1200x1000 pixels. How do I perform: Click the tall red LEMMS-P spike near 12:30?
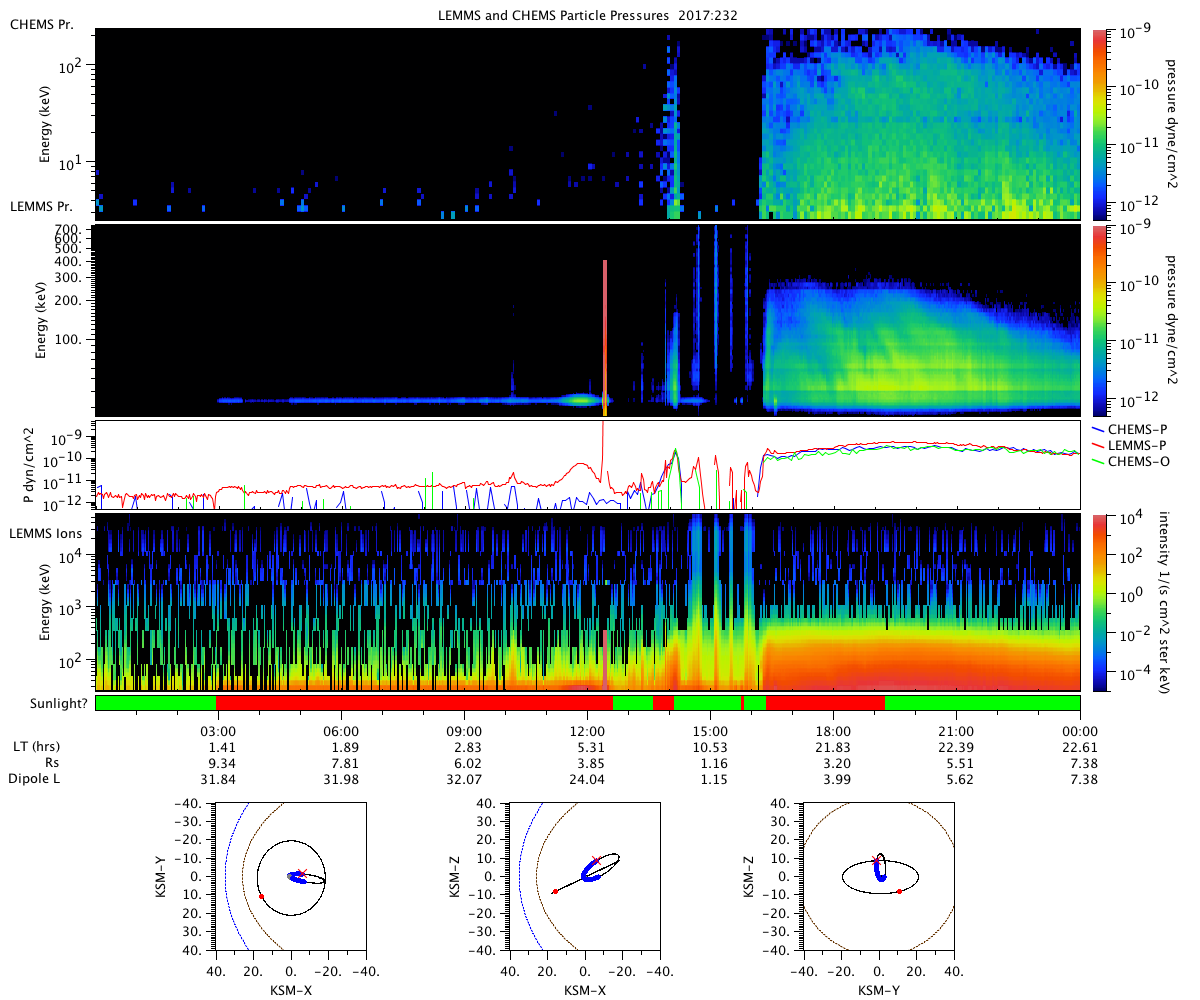click(x=602, y=440)
